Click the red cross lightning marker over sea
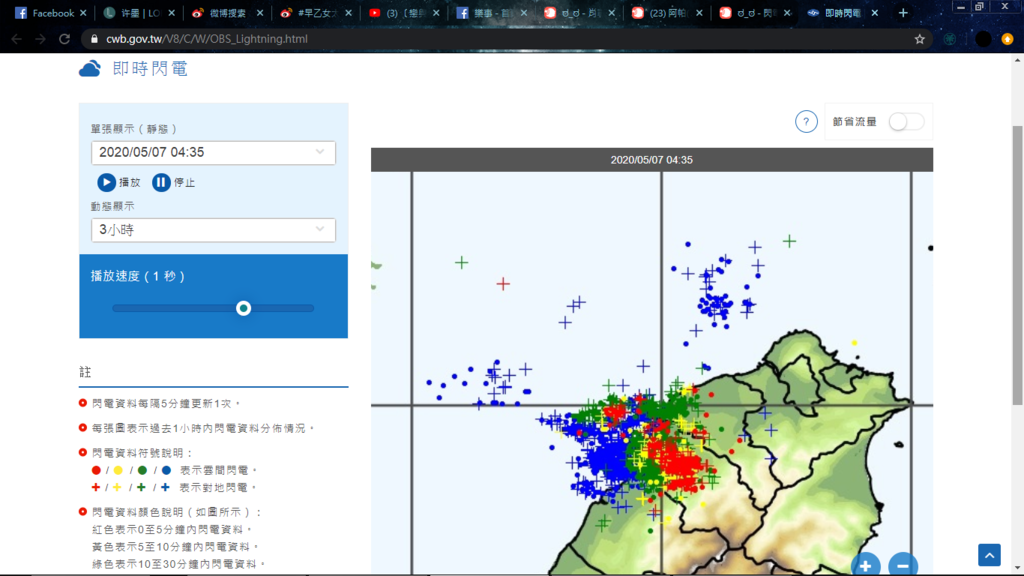1024x576 pixels. click(x=503, y=284)
